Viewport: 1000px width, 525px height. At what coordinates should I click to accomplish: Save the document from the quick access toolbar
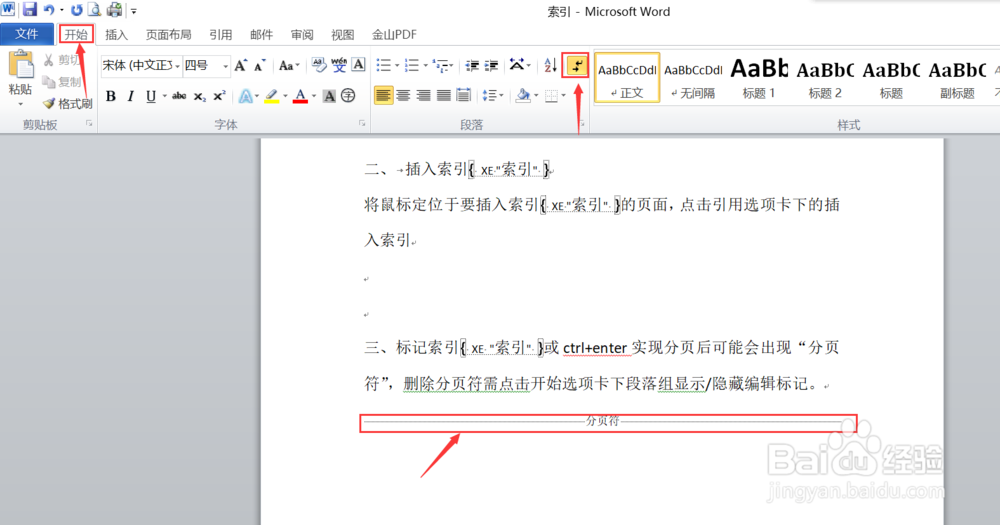point(29,10)
